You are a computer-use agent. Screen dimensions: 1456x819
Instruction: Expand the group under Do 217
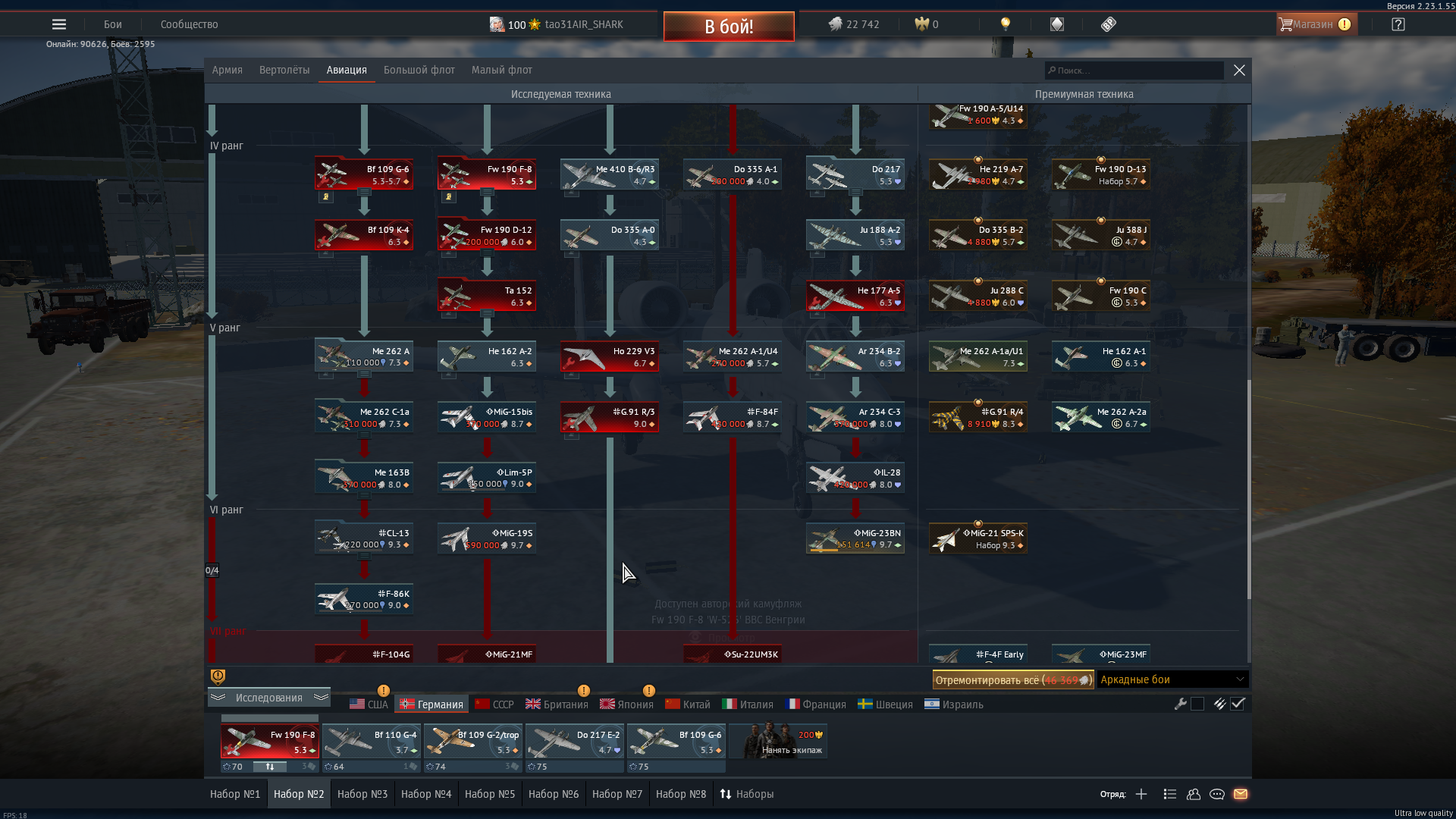pyautogui.click(x=855, y=193)
